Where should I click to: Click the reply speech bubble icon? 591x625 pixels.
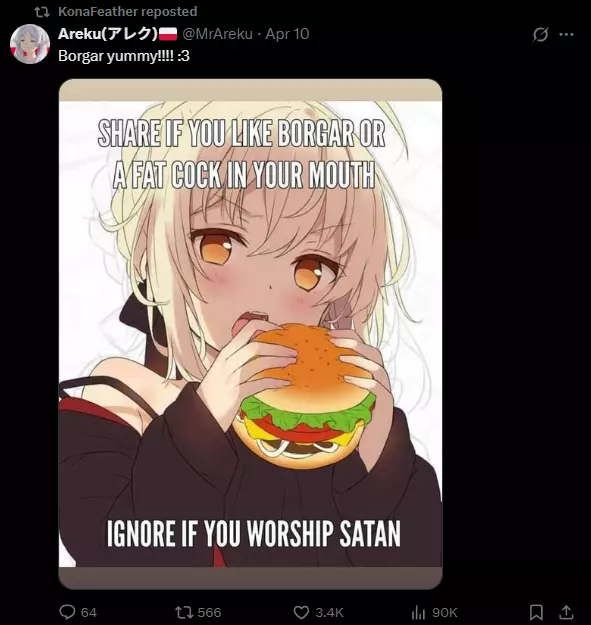[x=67, y=612]
